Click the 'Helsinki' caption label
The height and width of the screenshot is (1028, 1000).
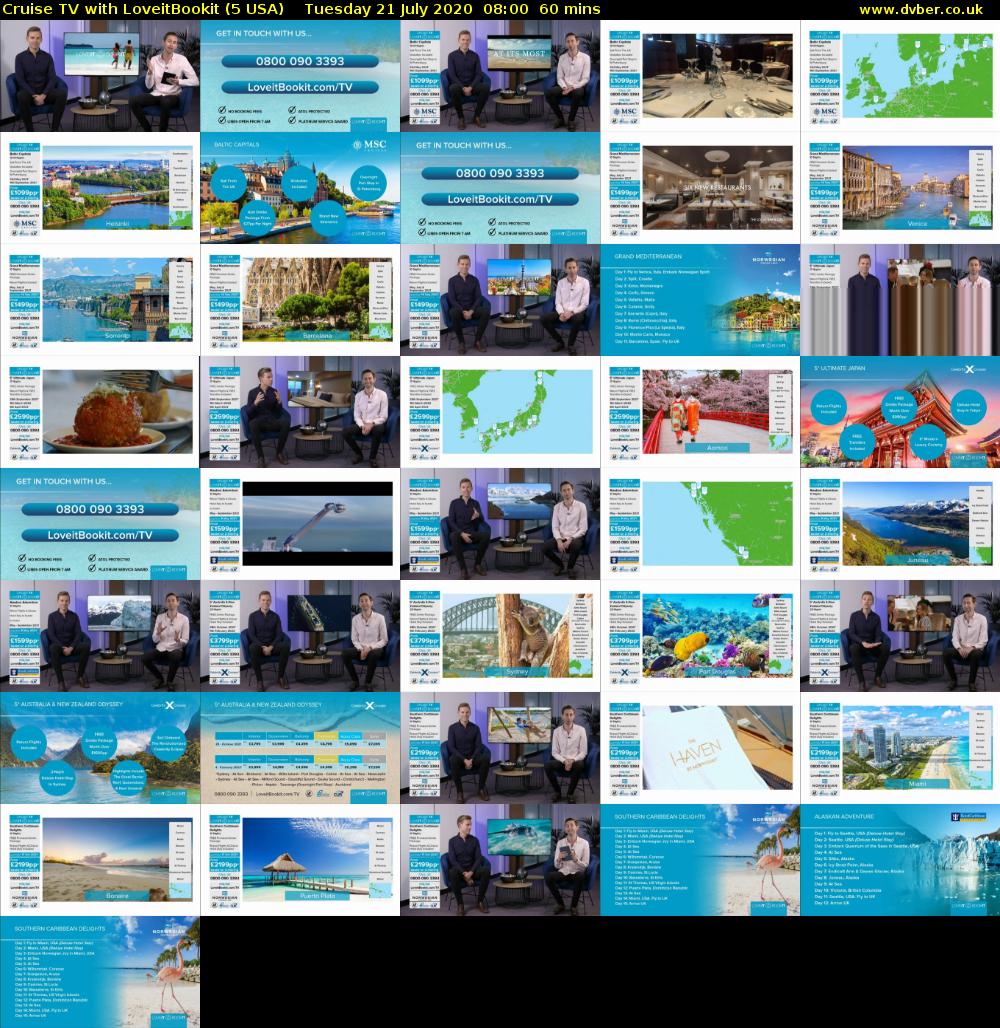117,224
